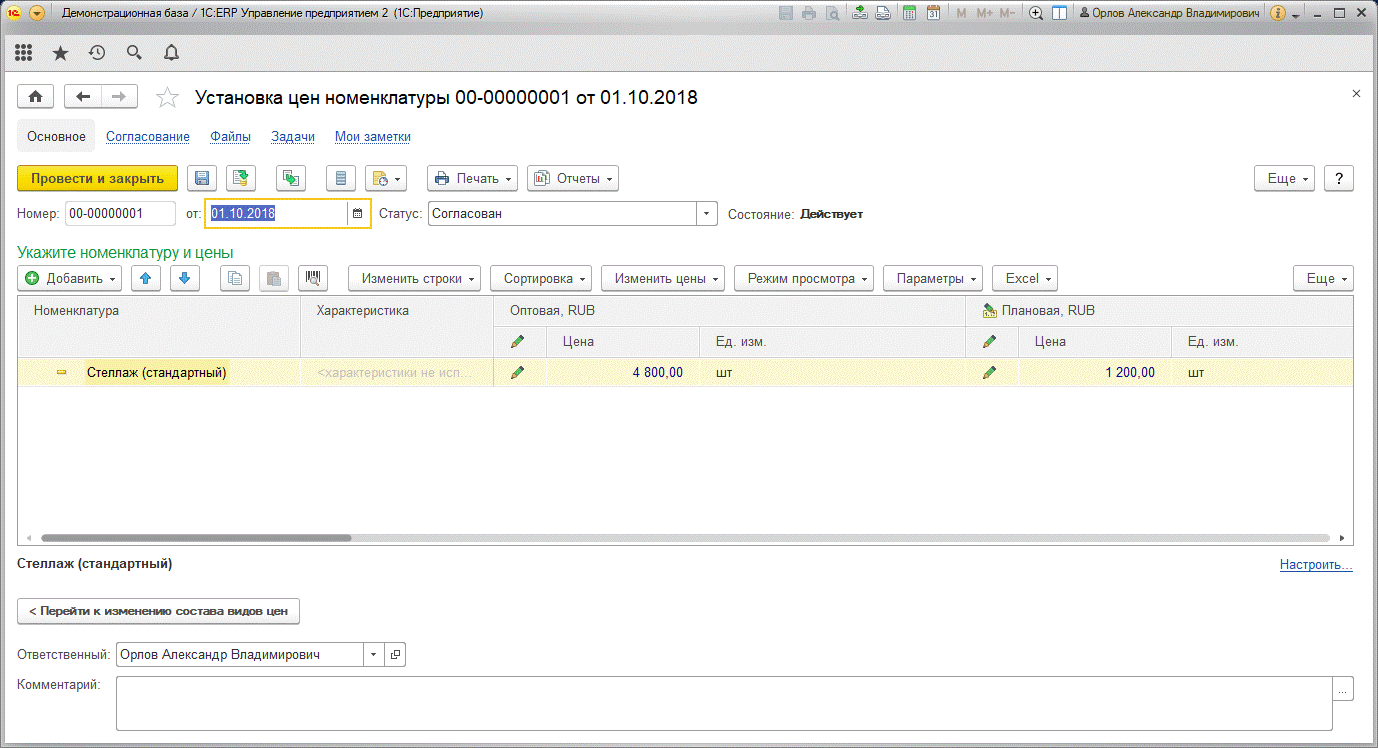The width and height of the screenshot is (1378, 748).
Task: Open the Ответственный field's open-form icon
Action: pyautogui.click(x=395, y=654)
